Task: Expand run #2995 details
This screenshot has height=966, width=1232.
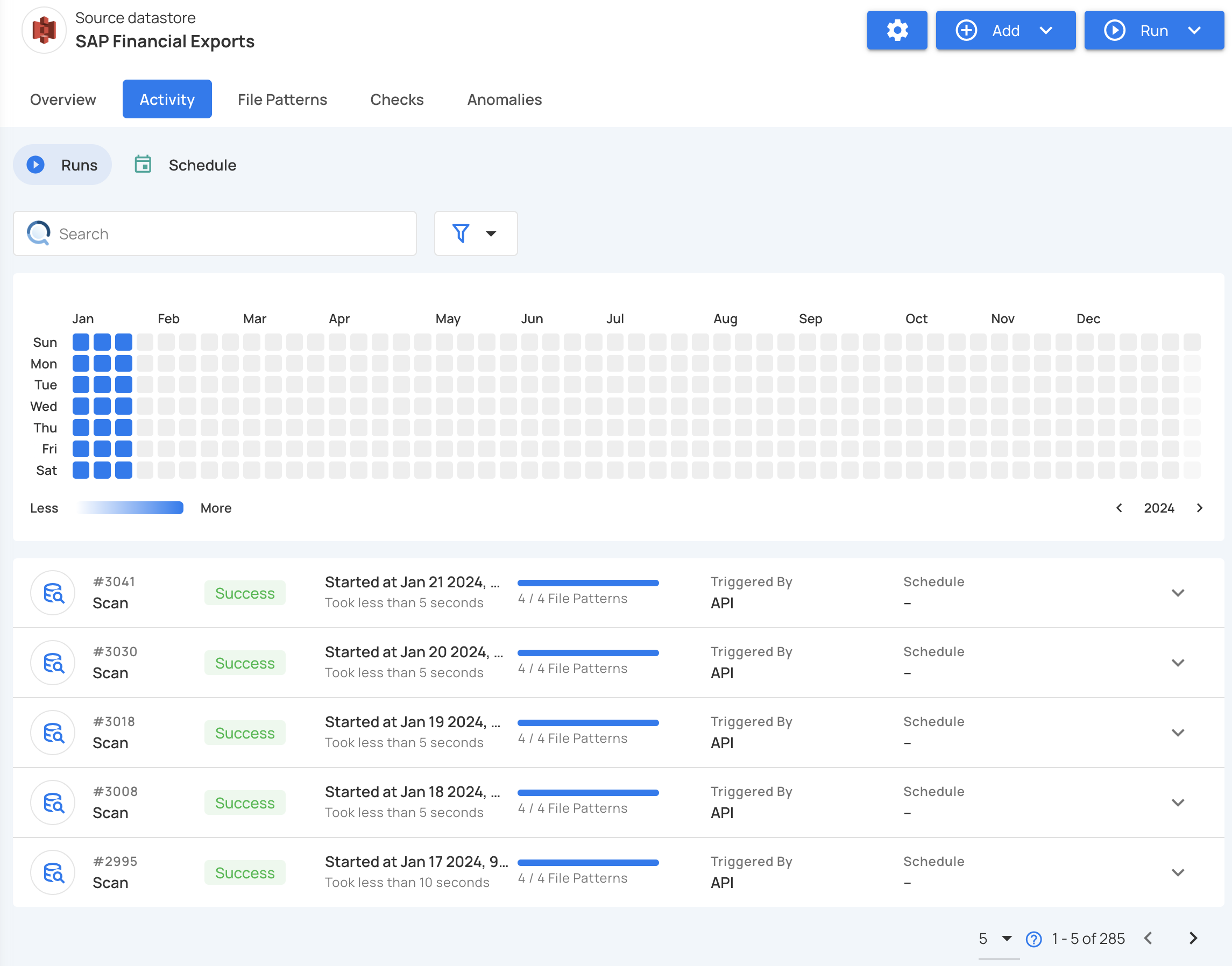Action: coord(1178,872)
